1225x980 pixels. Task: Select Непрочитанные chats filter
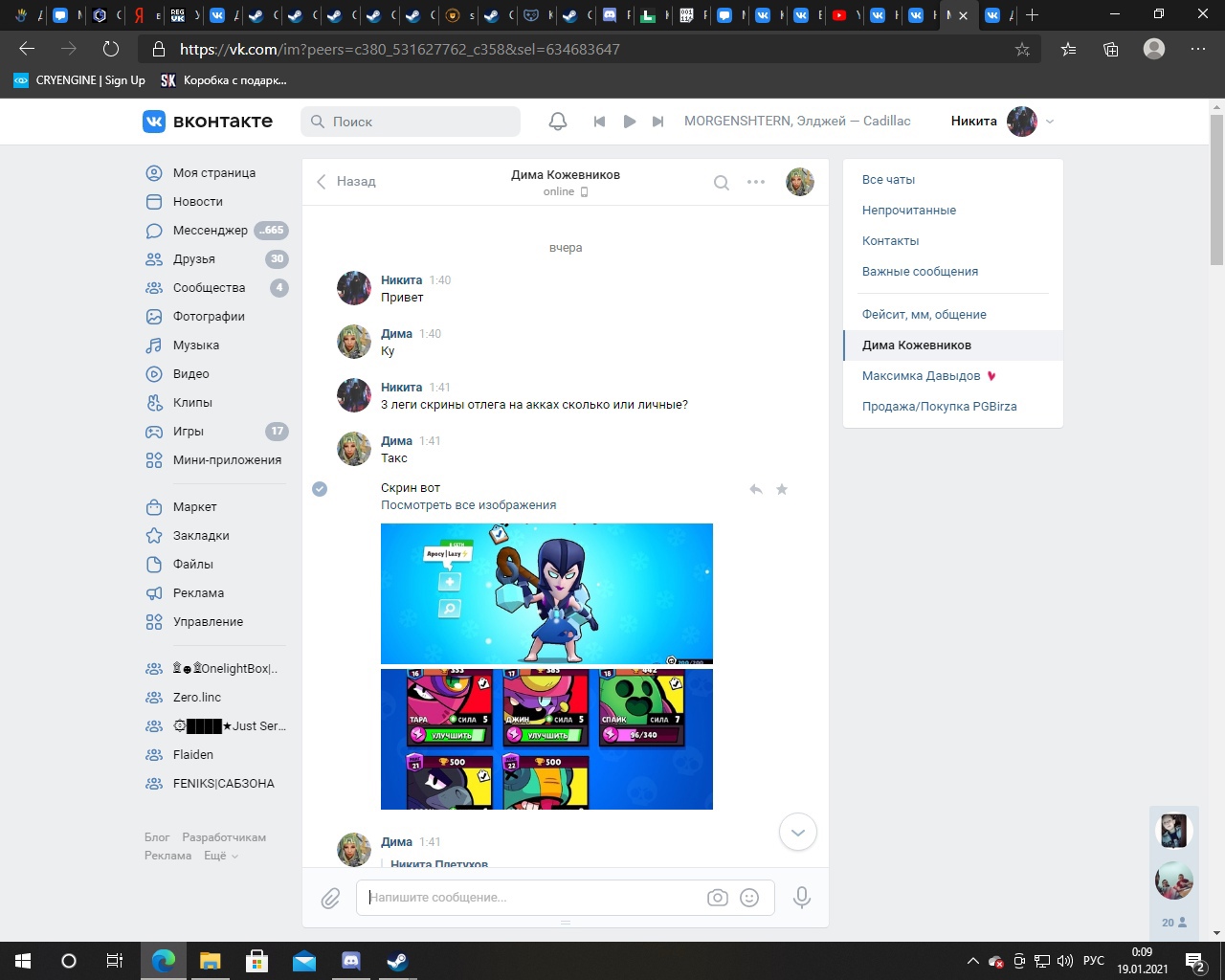click(908, 211)
